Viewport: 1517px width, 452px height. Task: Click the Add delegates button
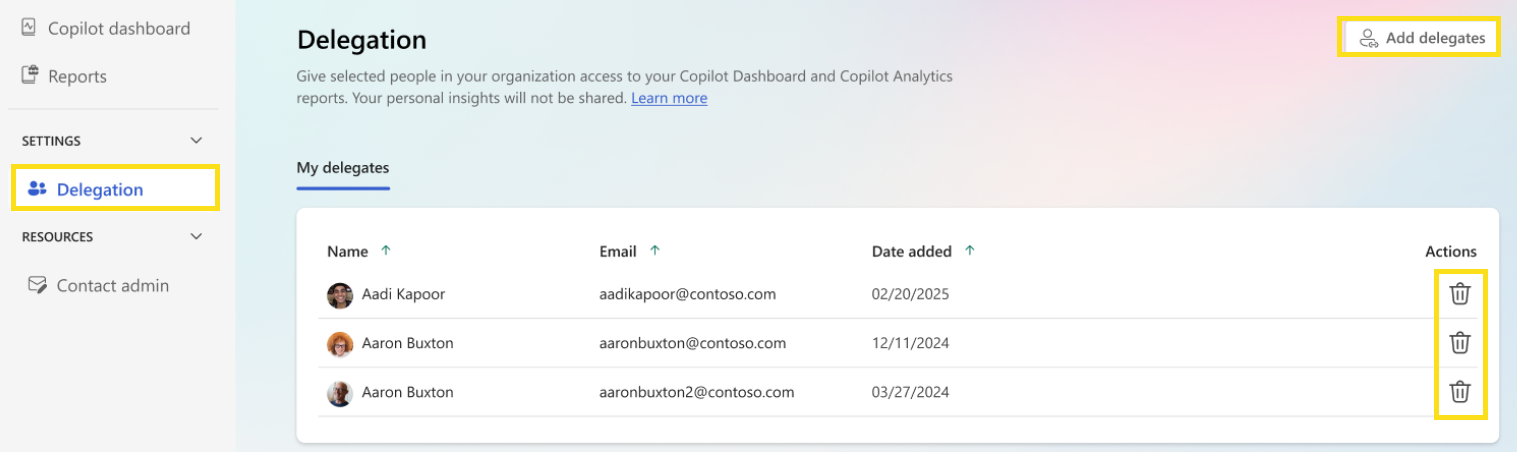click(x=1419, y=38)
